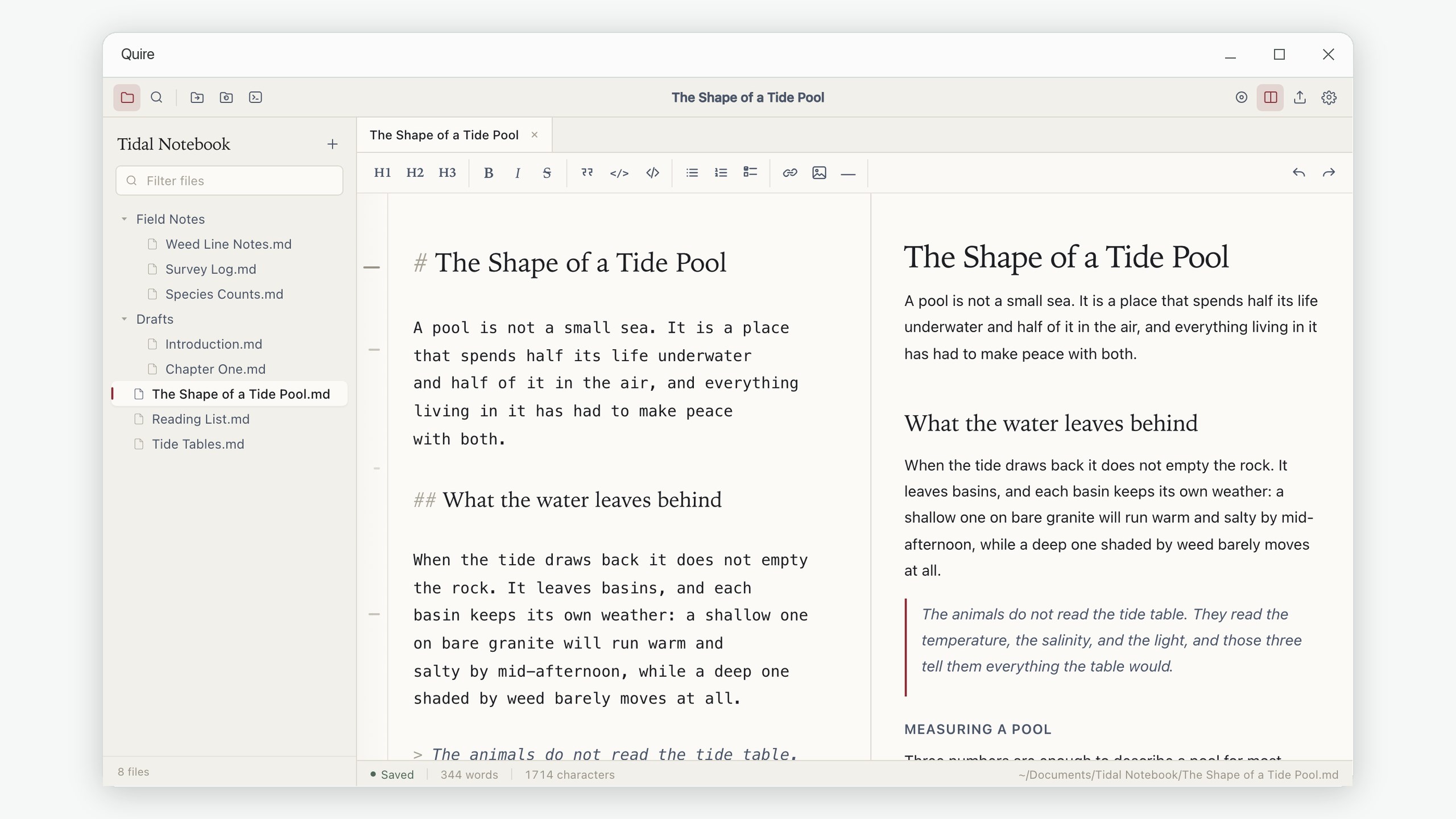The height and width of the screenshot is (819, 1456).
Task: Select The Shape of a Tide Pool.md file
Action: 229,394
